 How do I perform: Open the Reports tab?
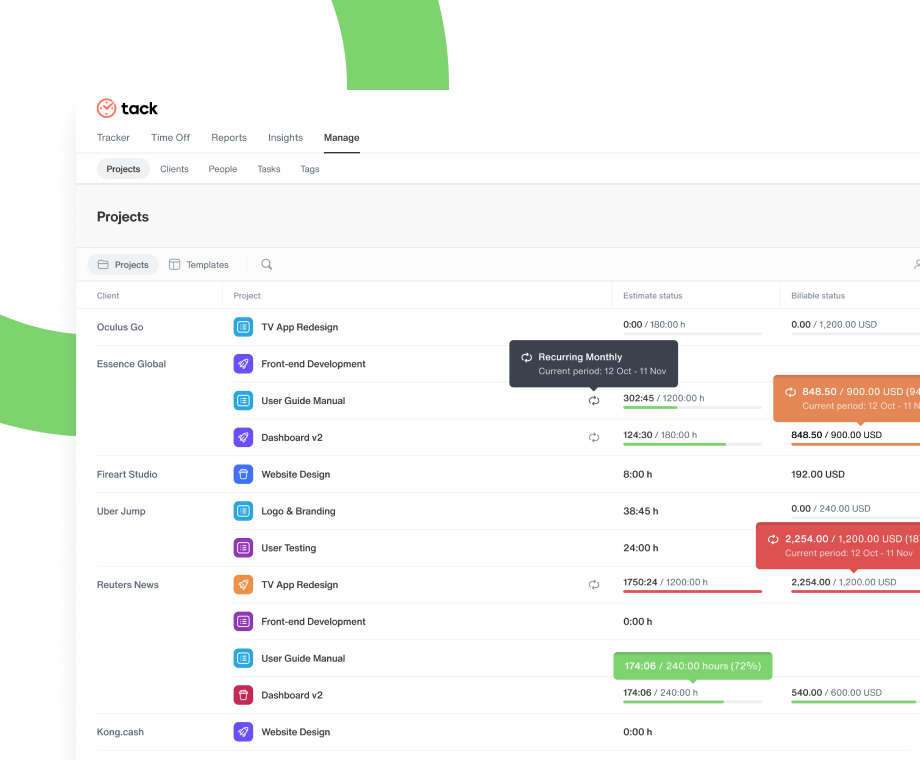tap(229, 137)
